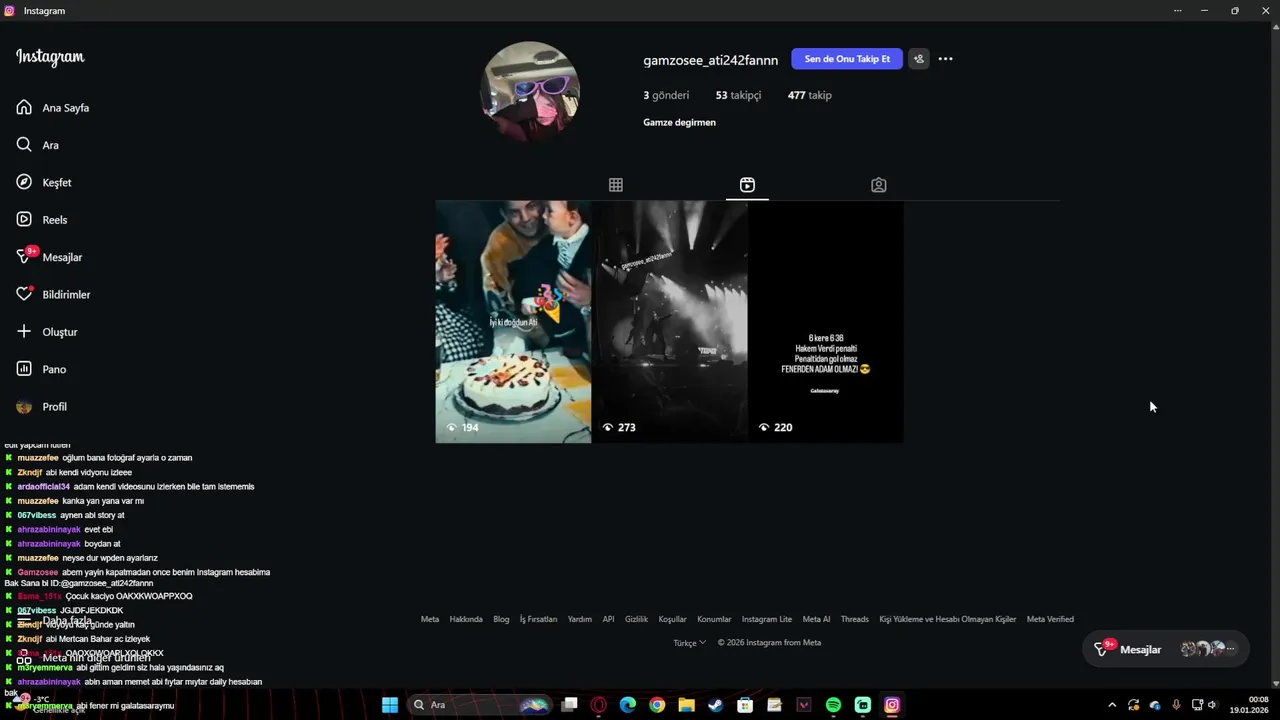The width and height of the screenshot is (1280, 720).
Task: Click the Instagram icon in taskbar
Action: pyautogui.click(x=892, y=705)
